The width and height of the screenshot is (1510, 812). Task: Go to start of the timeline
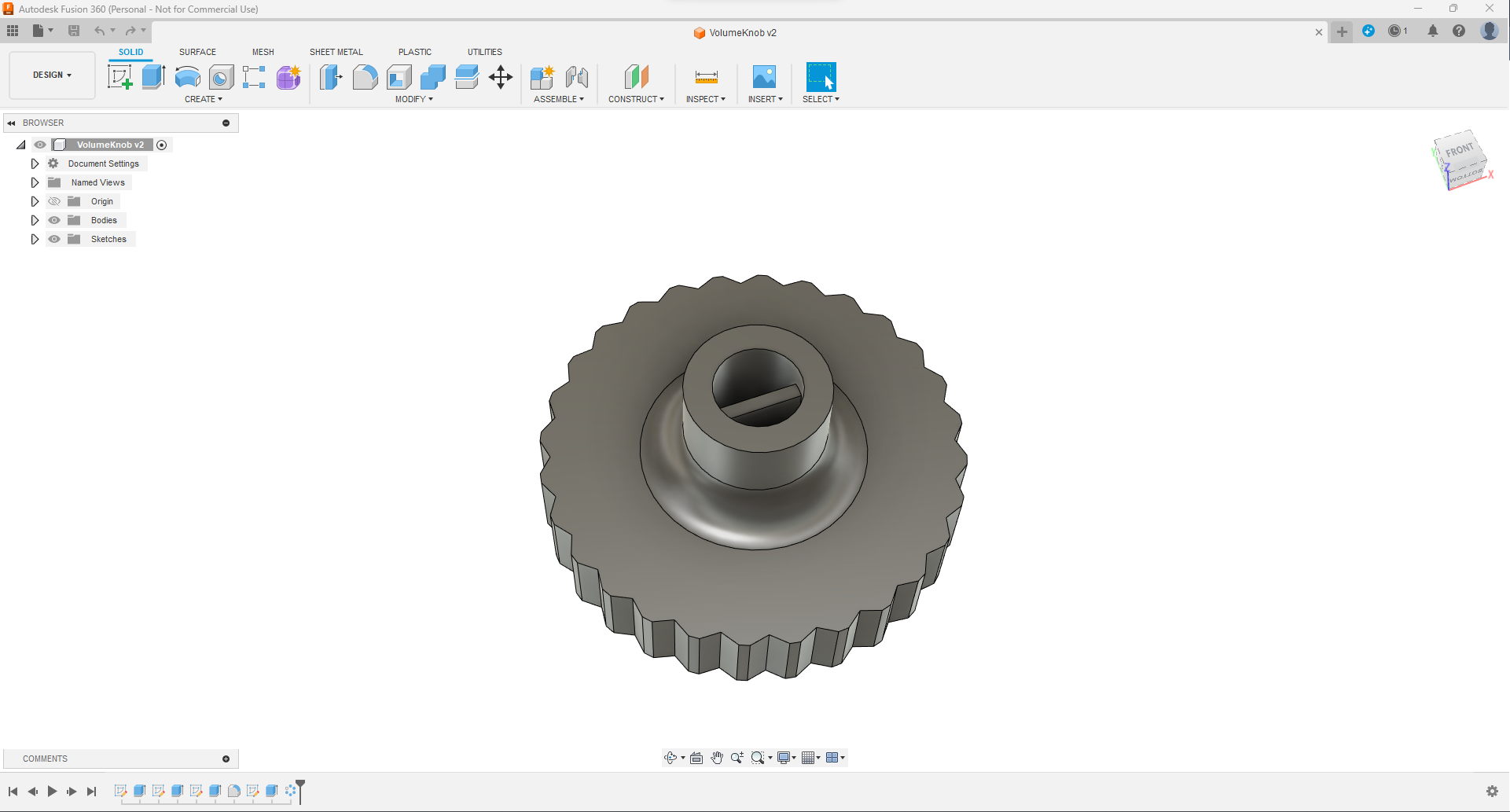point(13,792)
